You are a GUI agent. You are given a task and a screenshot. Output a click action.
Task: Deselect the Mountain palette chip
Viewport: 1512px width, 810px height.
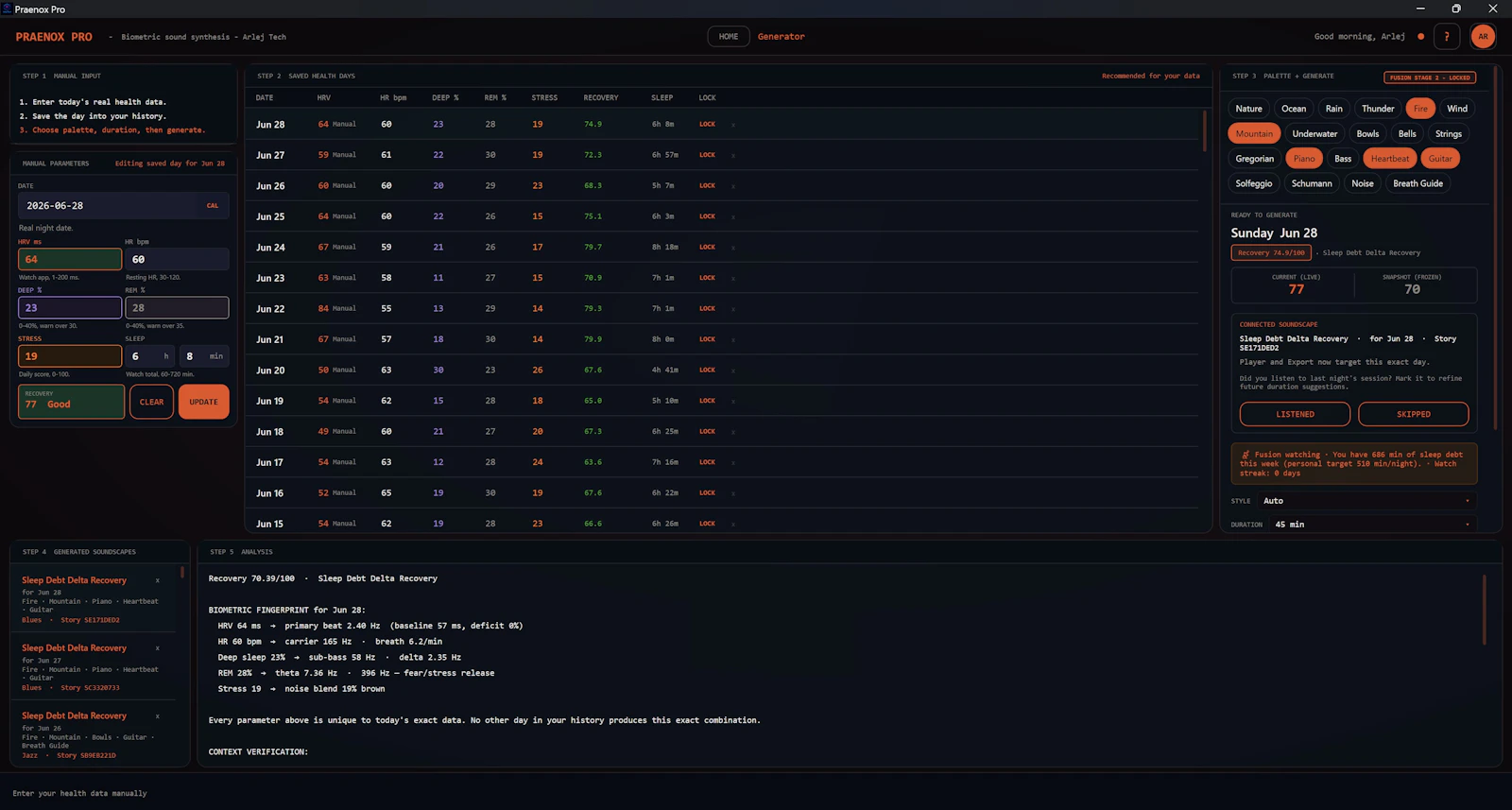click(x=1254, y=134)
